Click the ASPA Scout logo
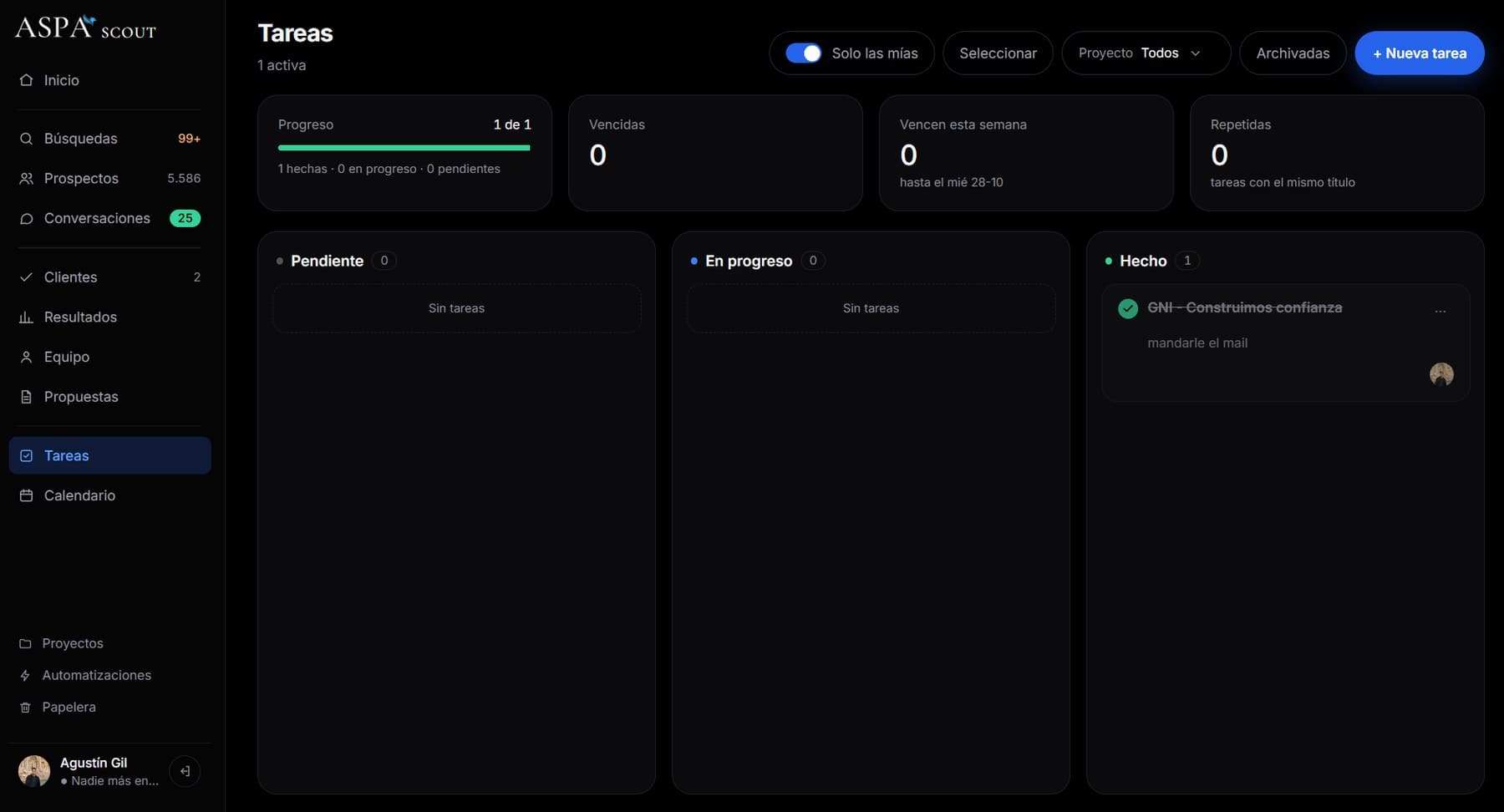 point(85,28)
